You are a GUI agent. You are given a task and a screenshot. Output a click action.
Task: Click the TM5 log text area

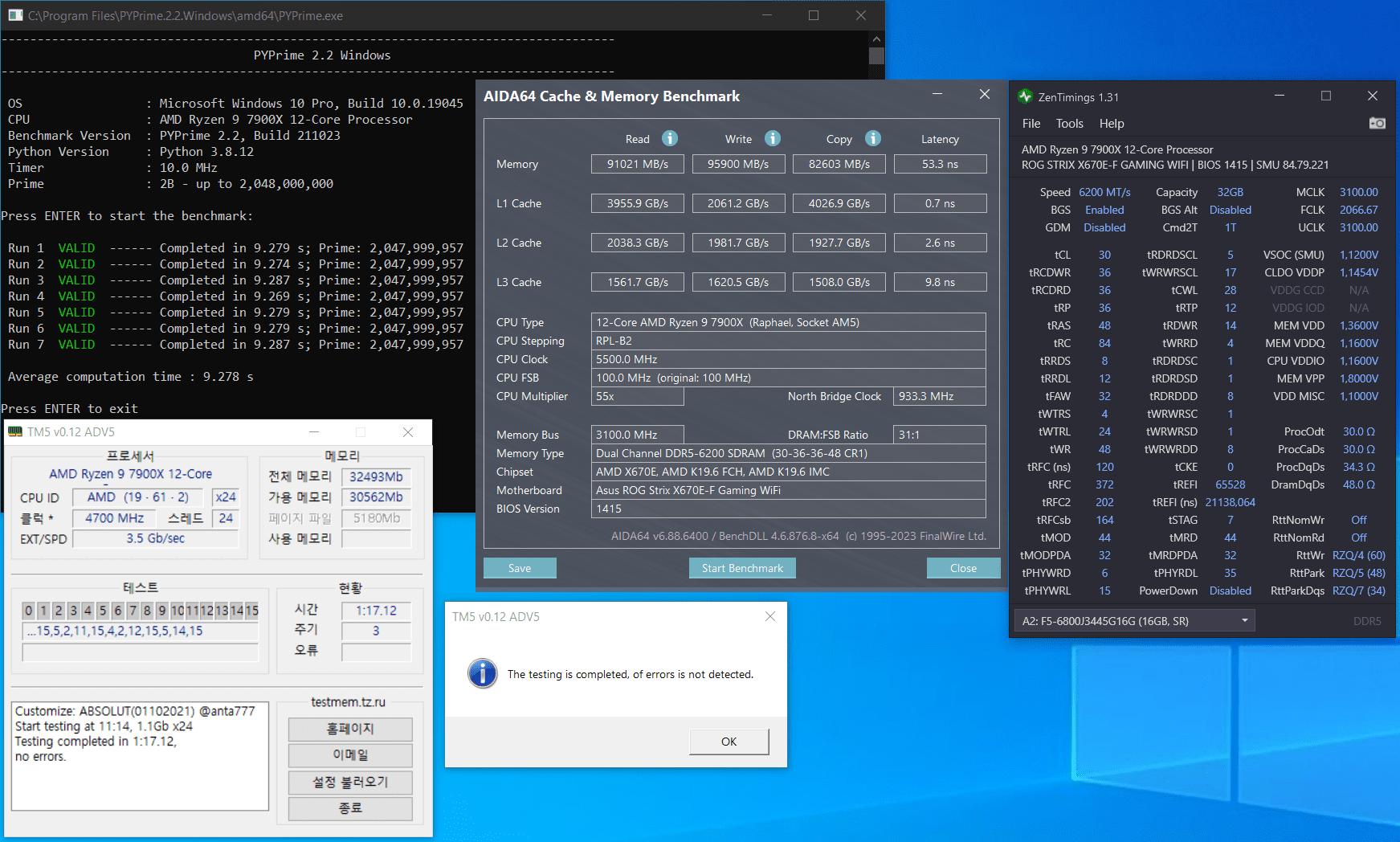(x=141, y=756)
